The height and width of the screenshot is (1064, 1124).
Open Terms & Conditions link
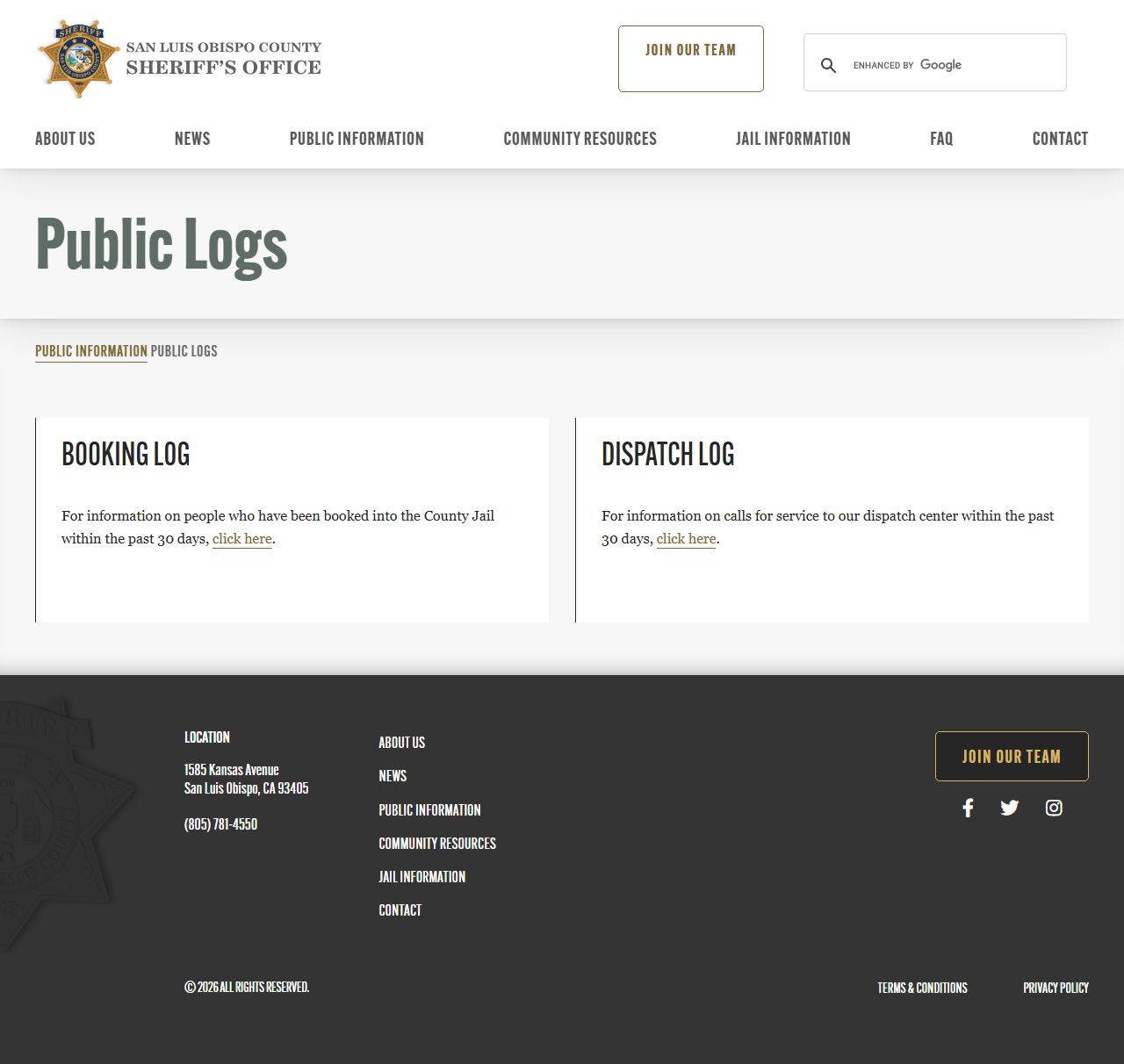coord(922,988)
